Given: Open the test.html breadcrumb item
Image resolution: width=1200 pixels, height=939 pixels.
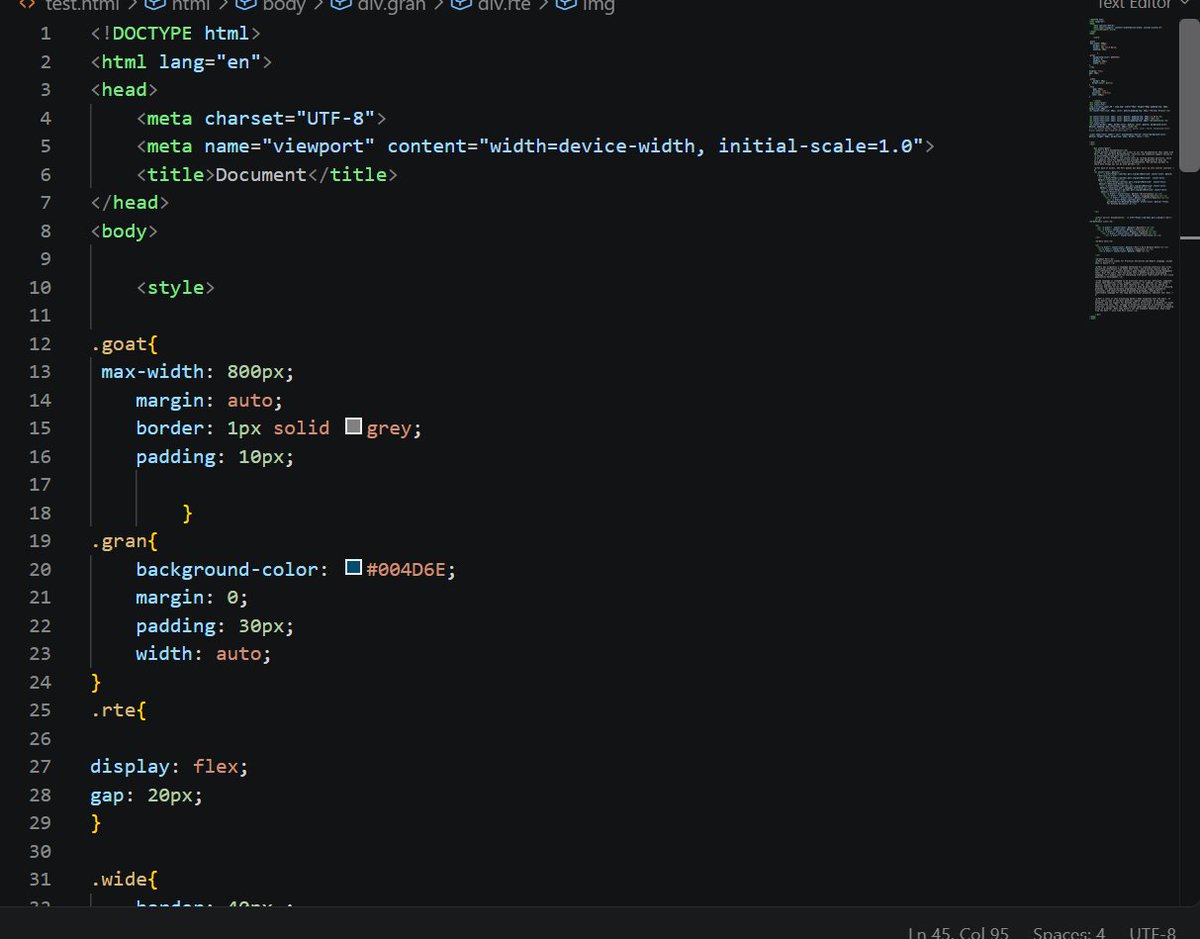Looking at the screenshot, I should tap(69, 6).
